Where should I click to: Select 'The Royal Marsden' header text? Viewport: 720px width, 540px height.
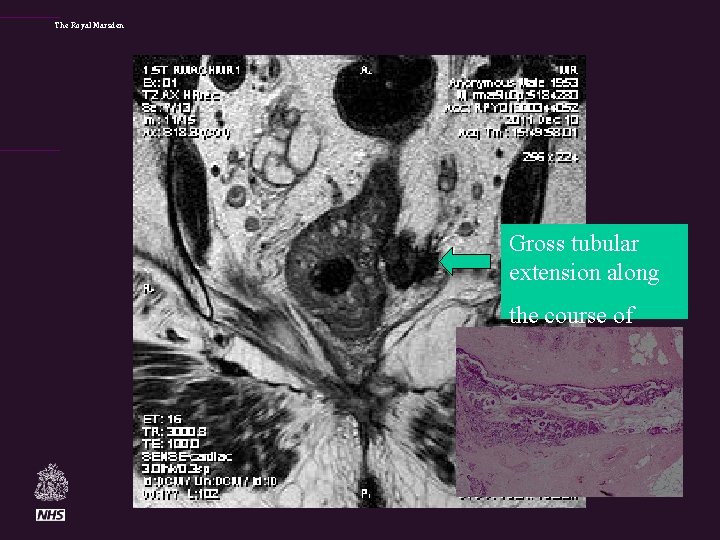89,25
